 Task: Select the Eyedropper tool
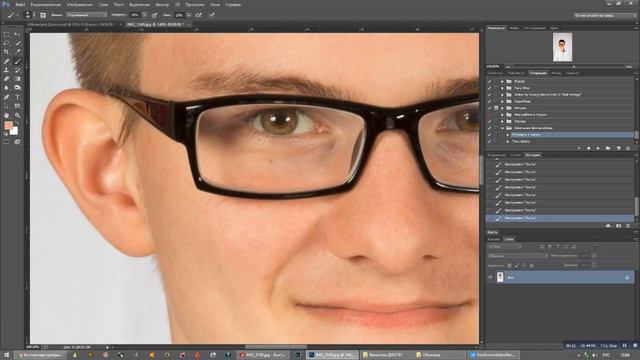coord(17,52)
